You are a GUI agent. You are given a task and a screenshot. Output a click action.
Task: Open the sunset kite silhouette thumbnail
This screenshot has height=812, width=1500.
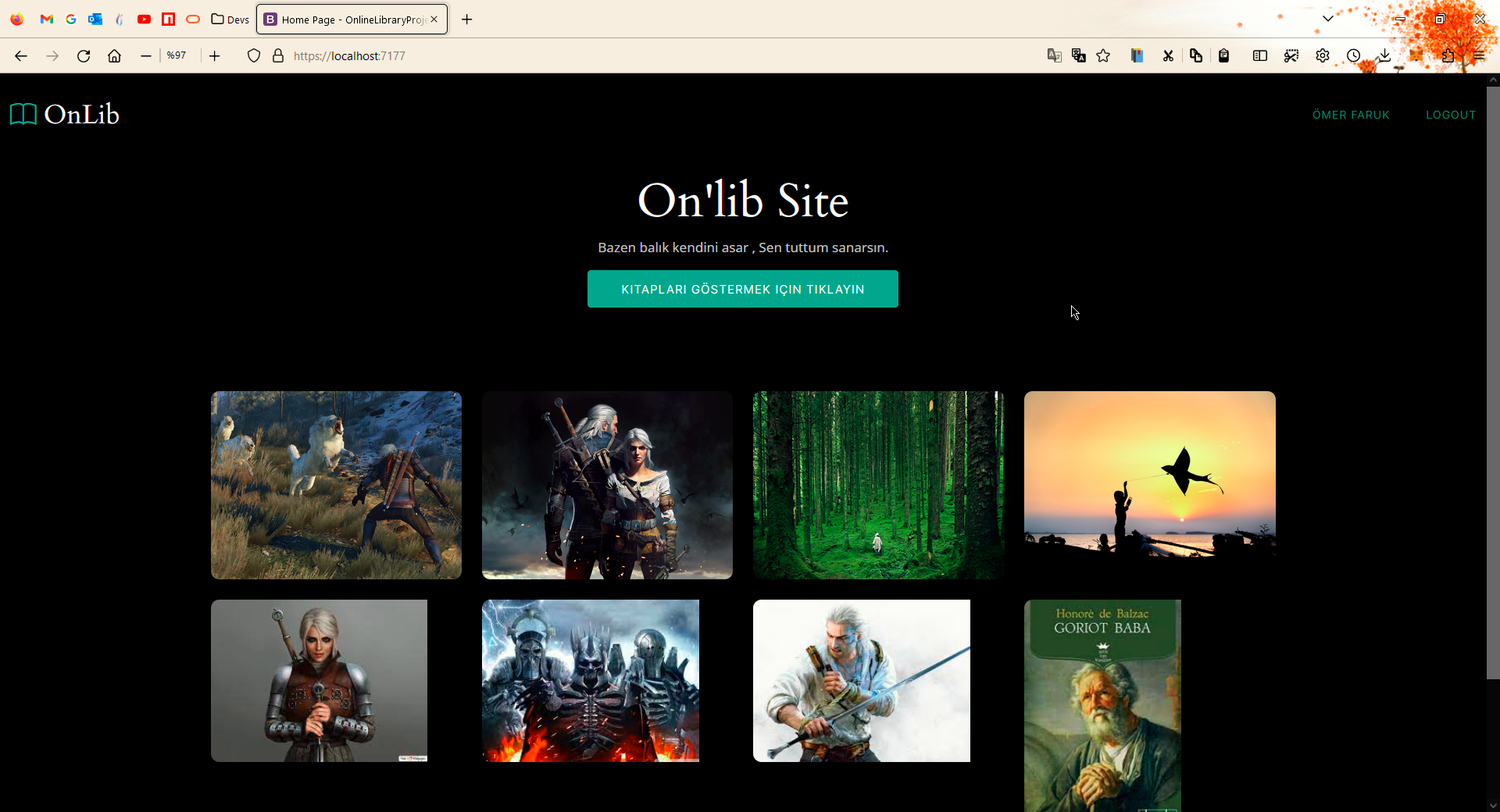click(1150, 485)
